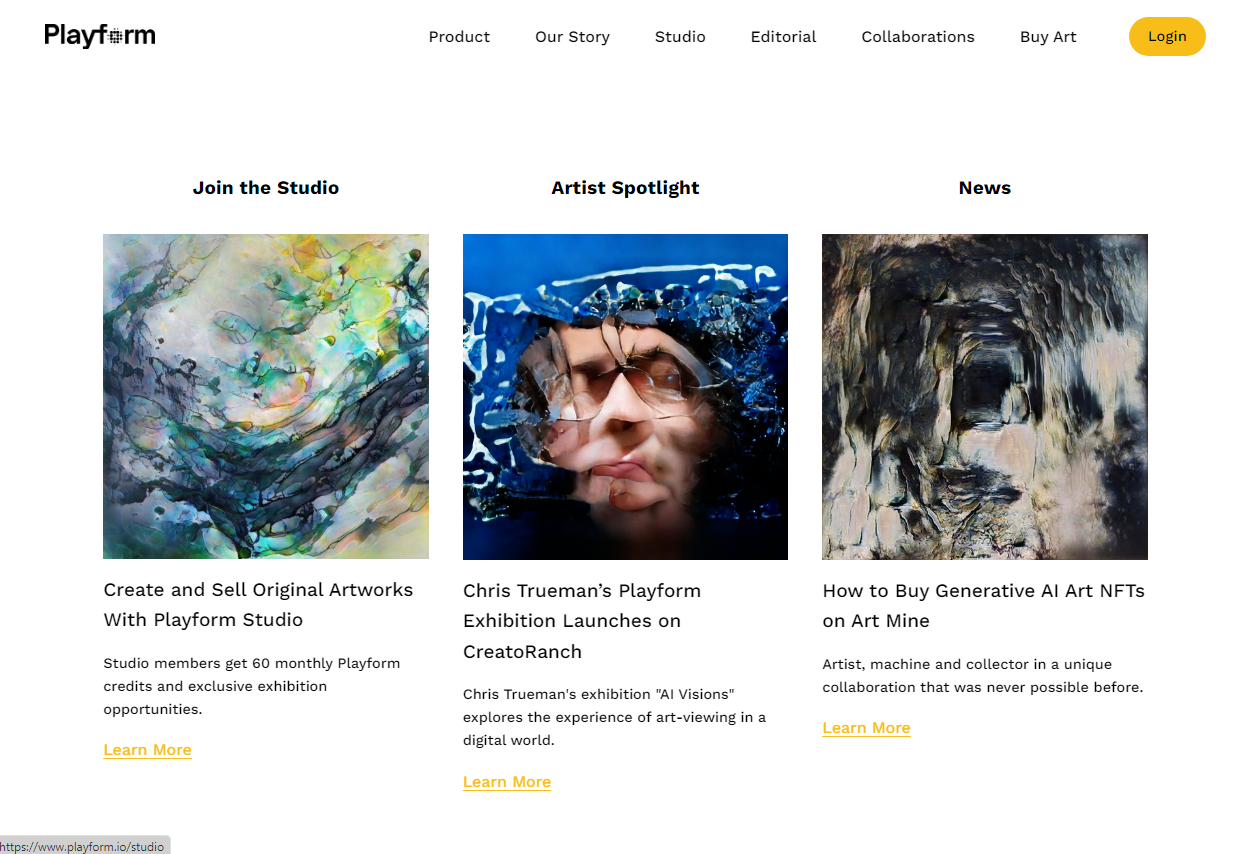Screen dimensions: 1255x854
Task: Open the dark cave artwork thumbnail
Action: (985, 397)
